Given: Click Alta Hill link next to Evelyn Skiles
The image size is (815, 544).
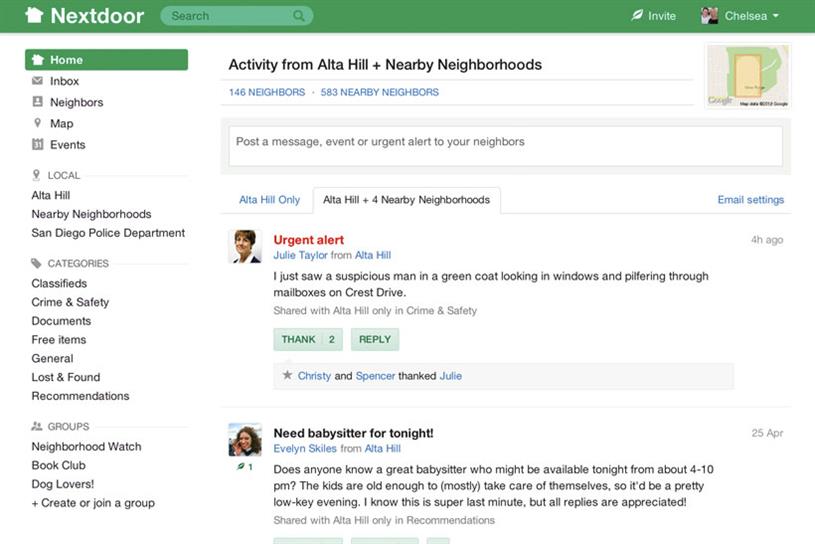Looking at the screenshot, I should pos(383,448).
